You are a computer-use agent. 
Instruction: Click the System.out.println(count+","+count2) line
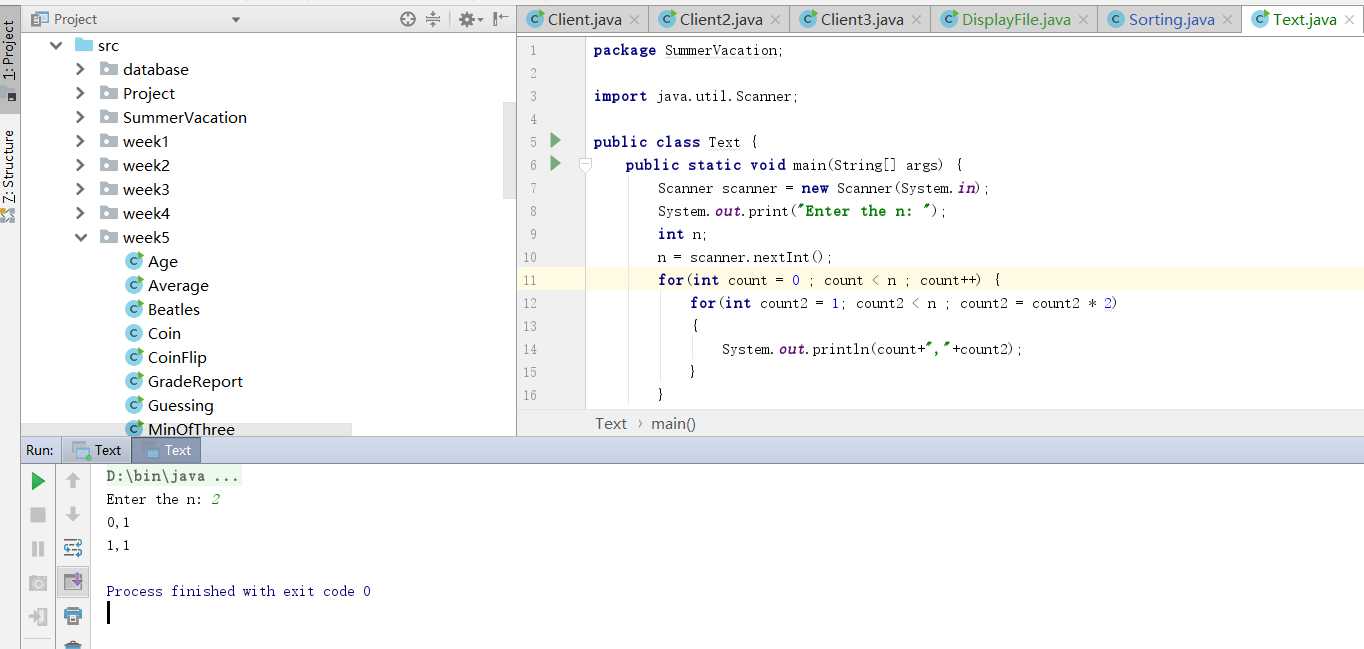coord(872,349)
